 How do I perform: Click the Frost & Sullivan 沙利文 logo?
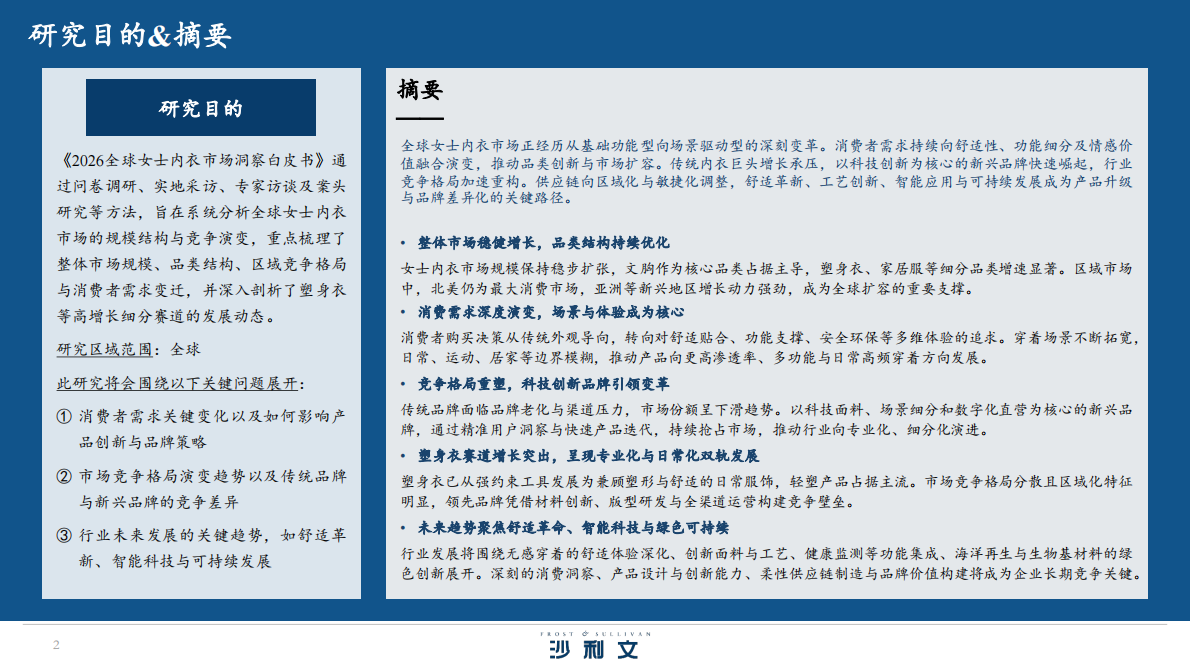click(595, 645)
